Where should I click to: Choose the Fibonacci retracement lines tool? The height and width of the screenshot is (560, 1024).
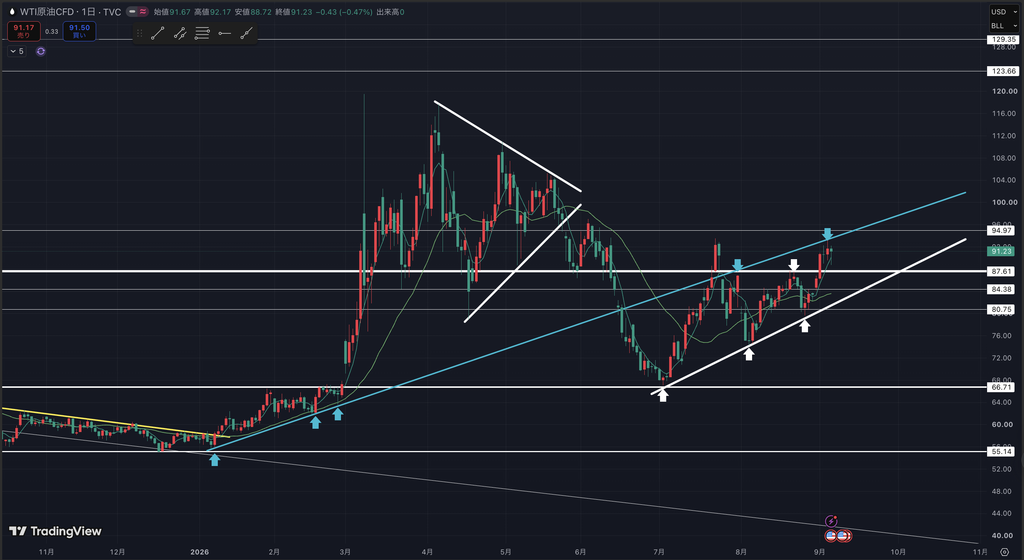pos(202,33)
